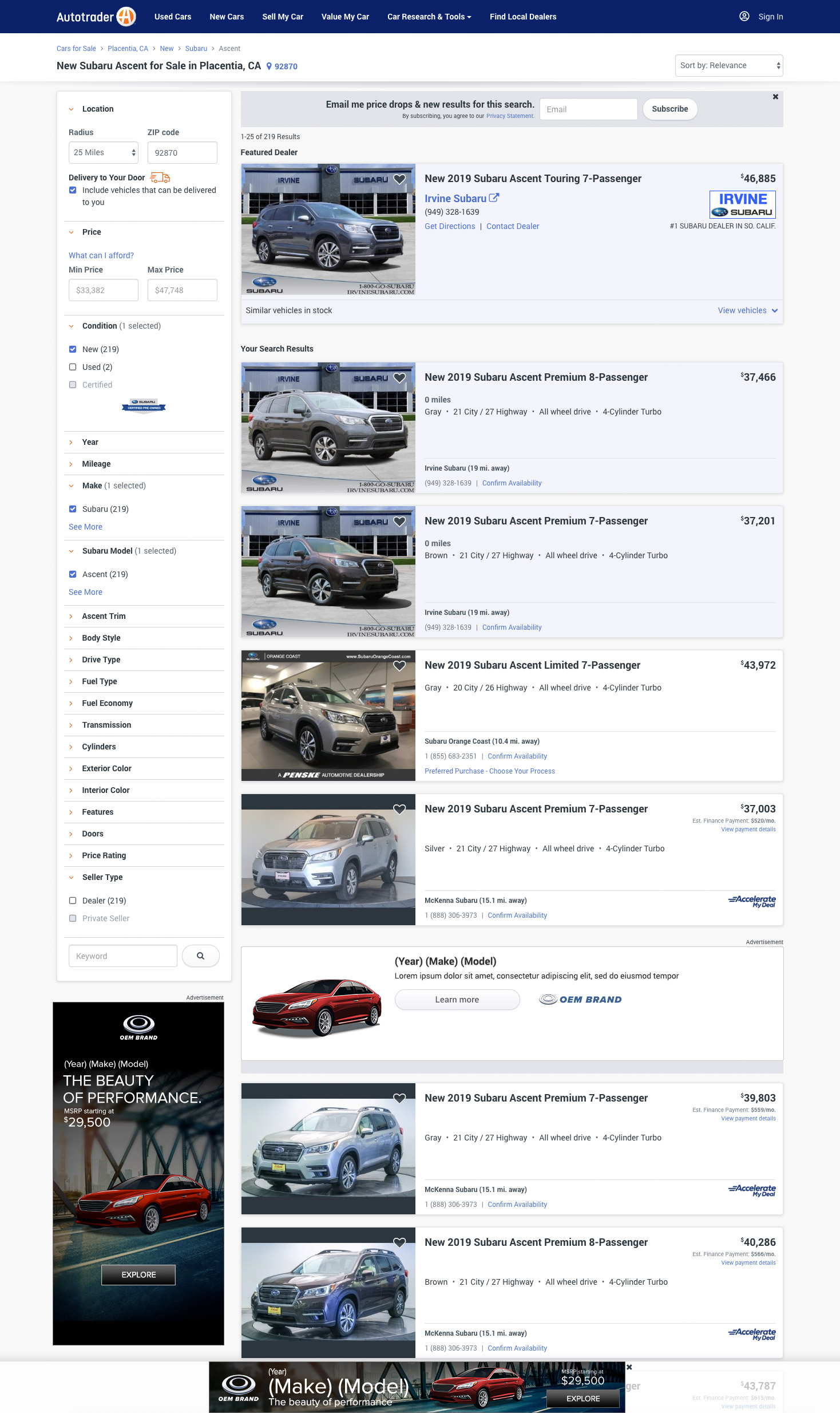Click the delivery truck icon
This screenshot has width=840, height=1413.
click(160, 177)
